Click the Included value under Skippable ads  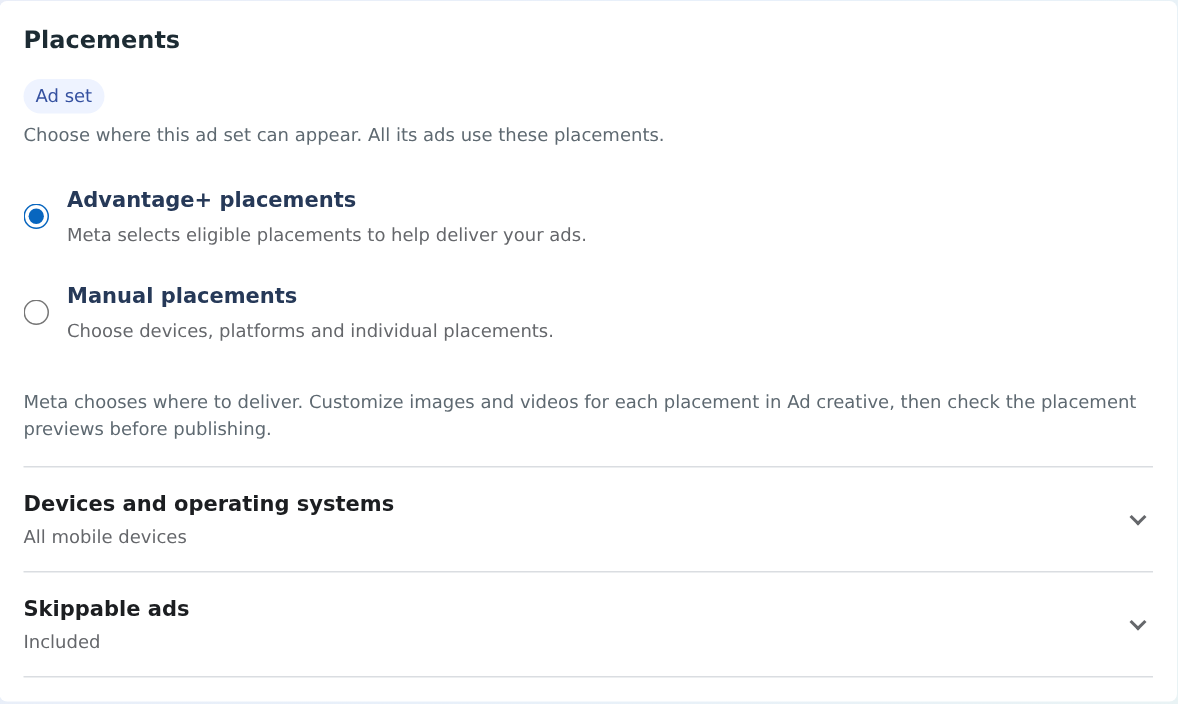[62, 642]
